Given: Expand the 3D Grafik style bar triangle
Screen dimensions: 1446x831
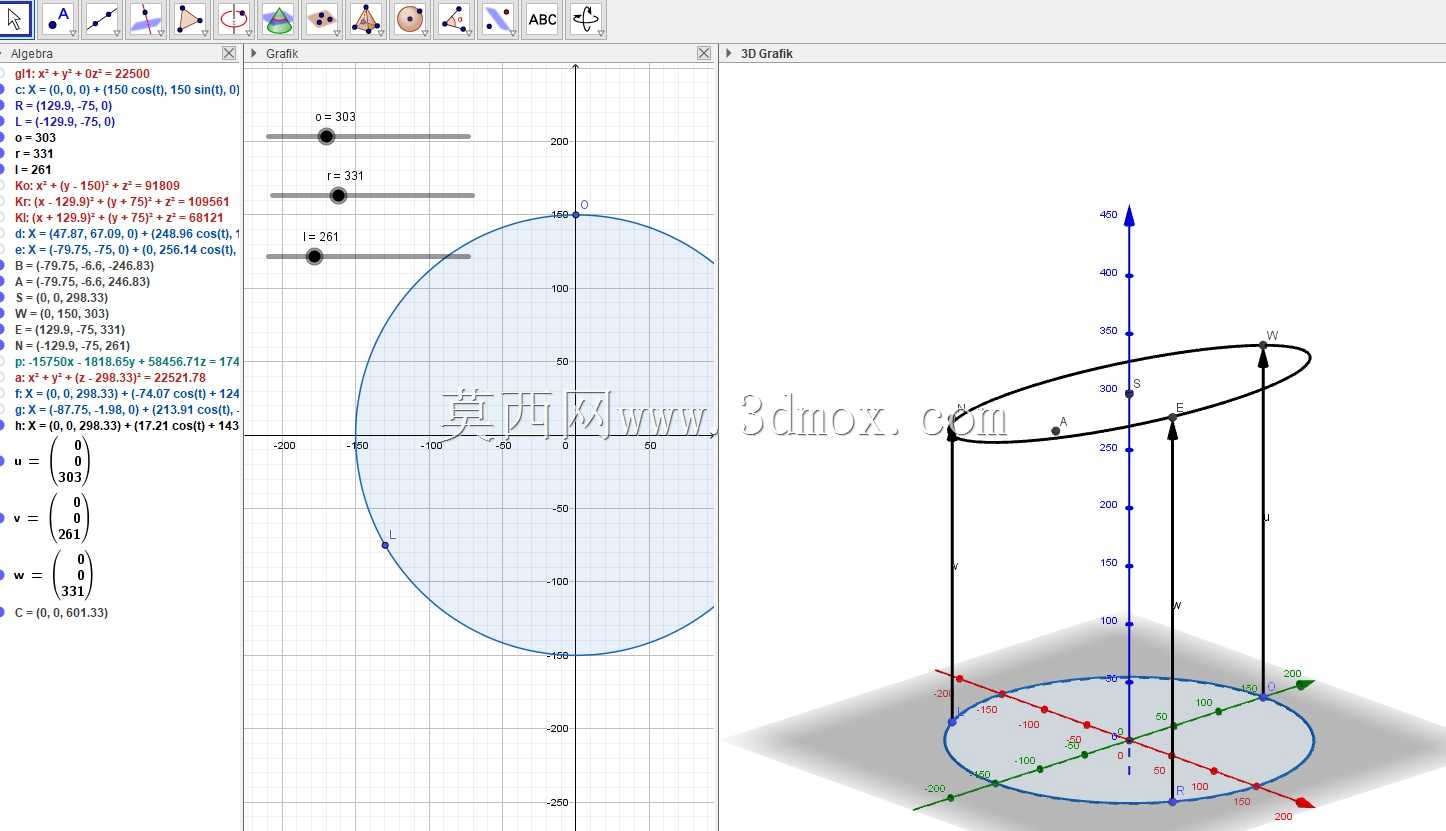Looking at the screenshot, I should click(729, 53).
